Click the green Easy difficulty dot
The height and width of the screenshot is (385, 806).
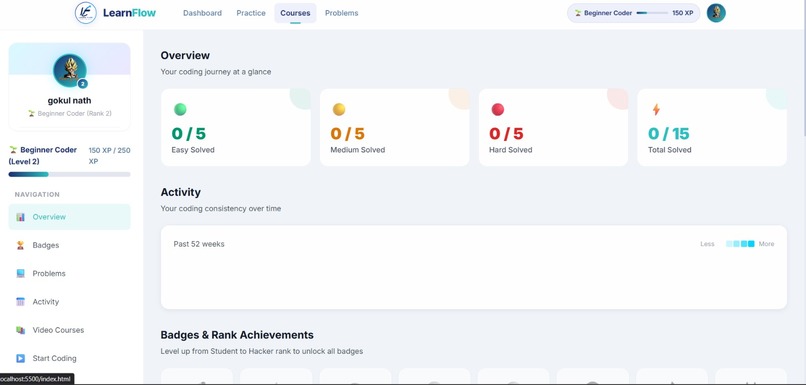point(180,109)
